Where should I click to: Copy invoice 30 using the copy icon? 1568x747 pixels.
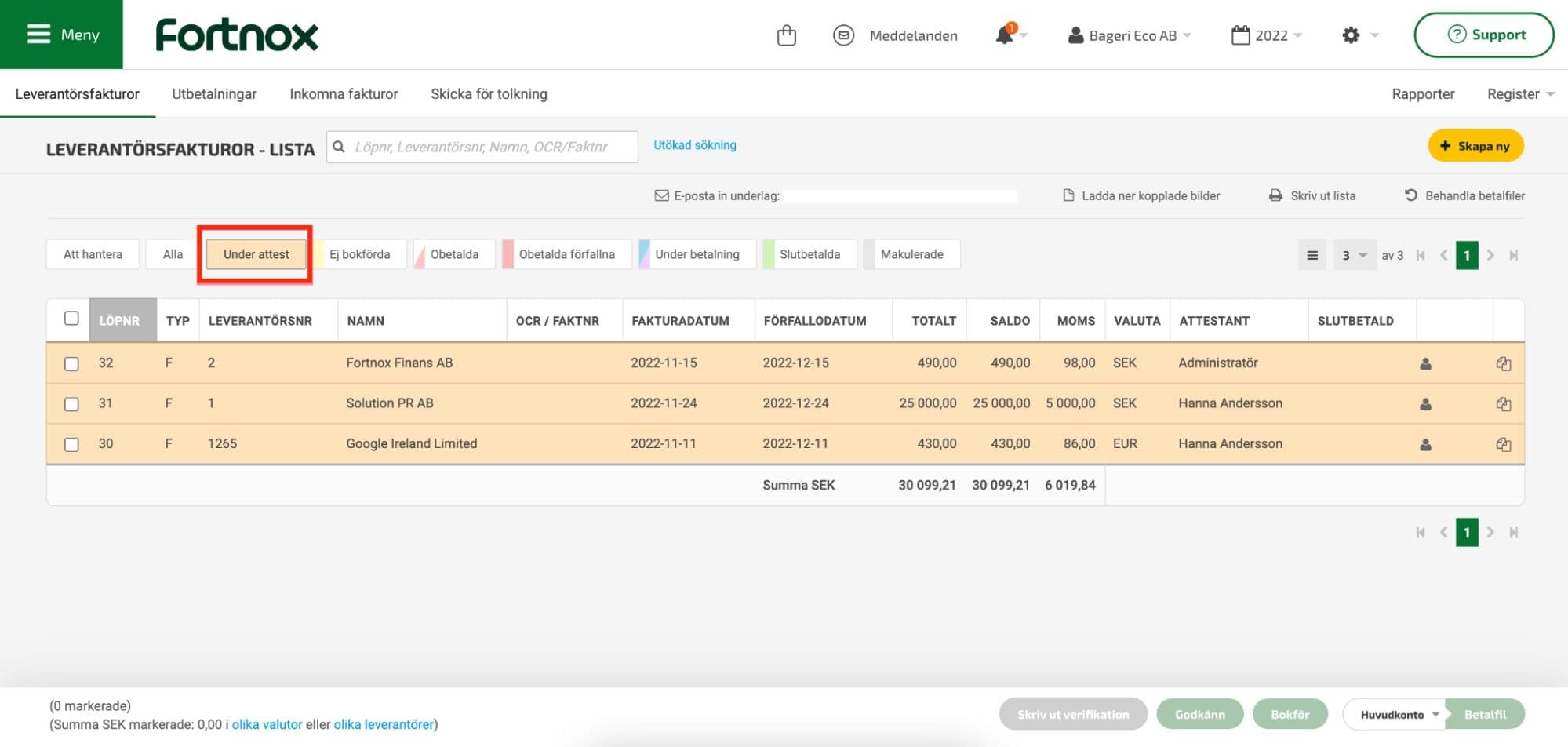(x=1503, y=445)
